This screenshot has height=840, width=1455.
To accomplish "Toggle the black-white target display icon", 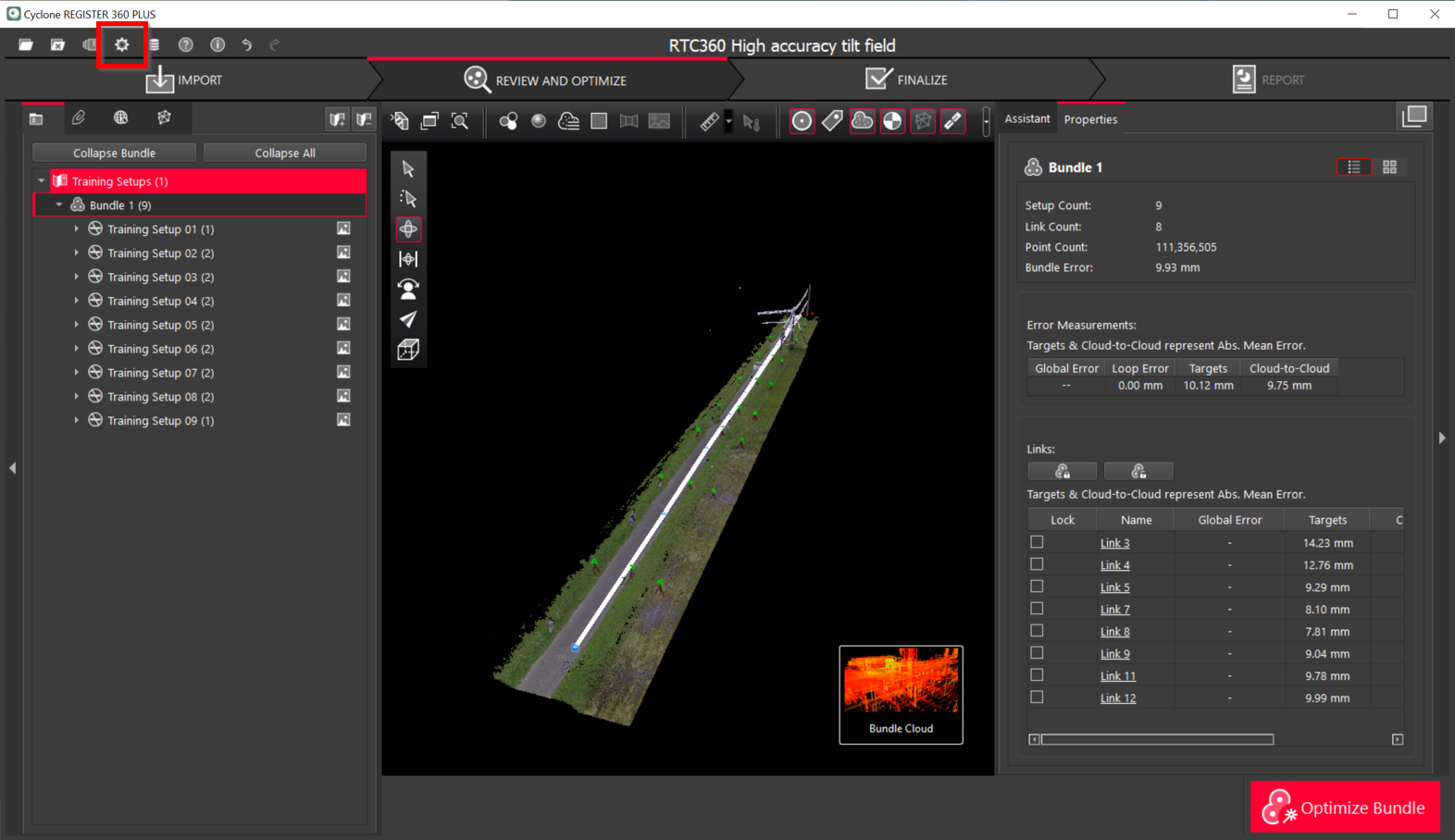I will 892,121.
